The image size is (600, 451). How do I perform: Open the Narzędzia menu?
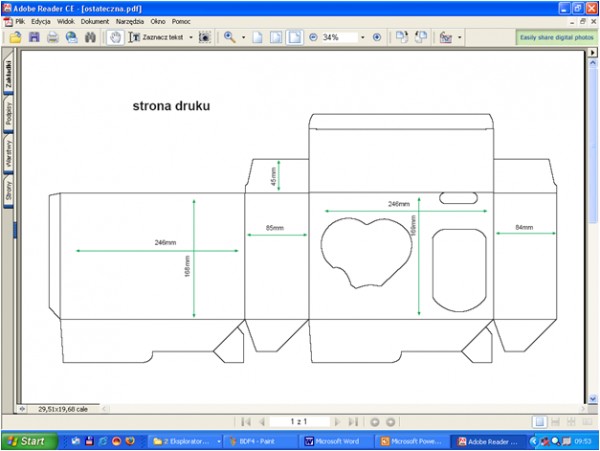[x=129, y=20]
